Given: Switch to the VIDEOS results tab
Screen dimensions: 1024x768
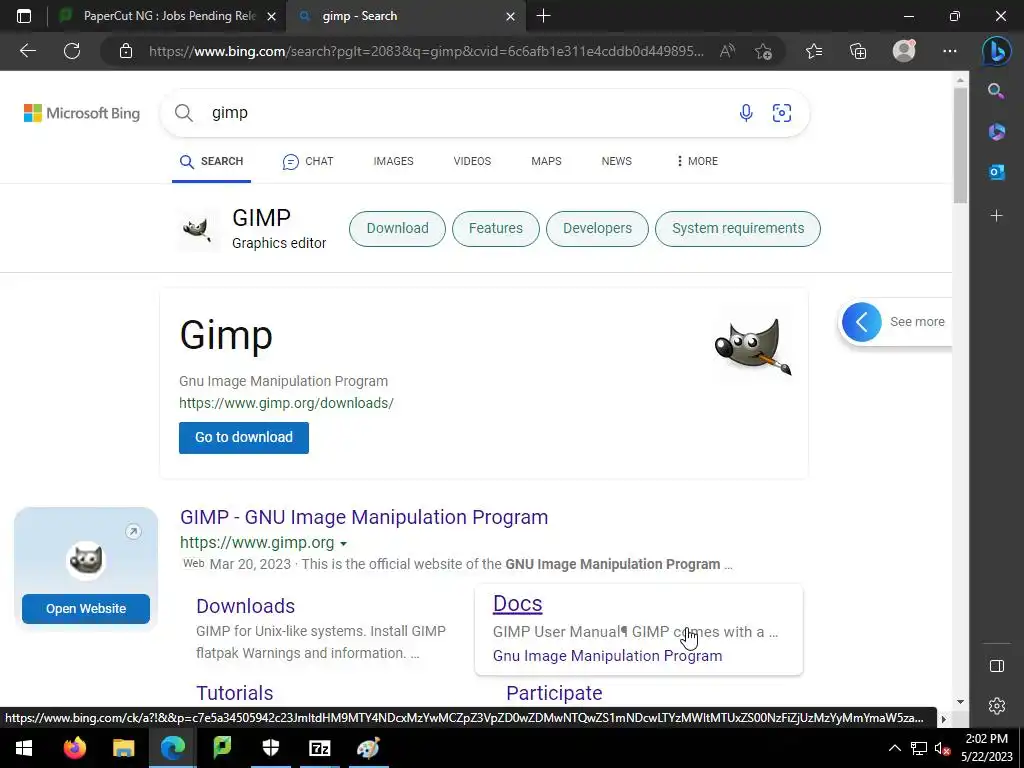Looking at the screenshot, I should 472,161.
